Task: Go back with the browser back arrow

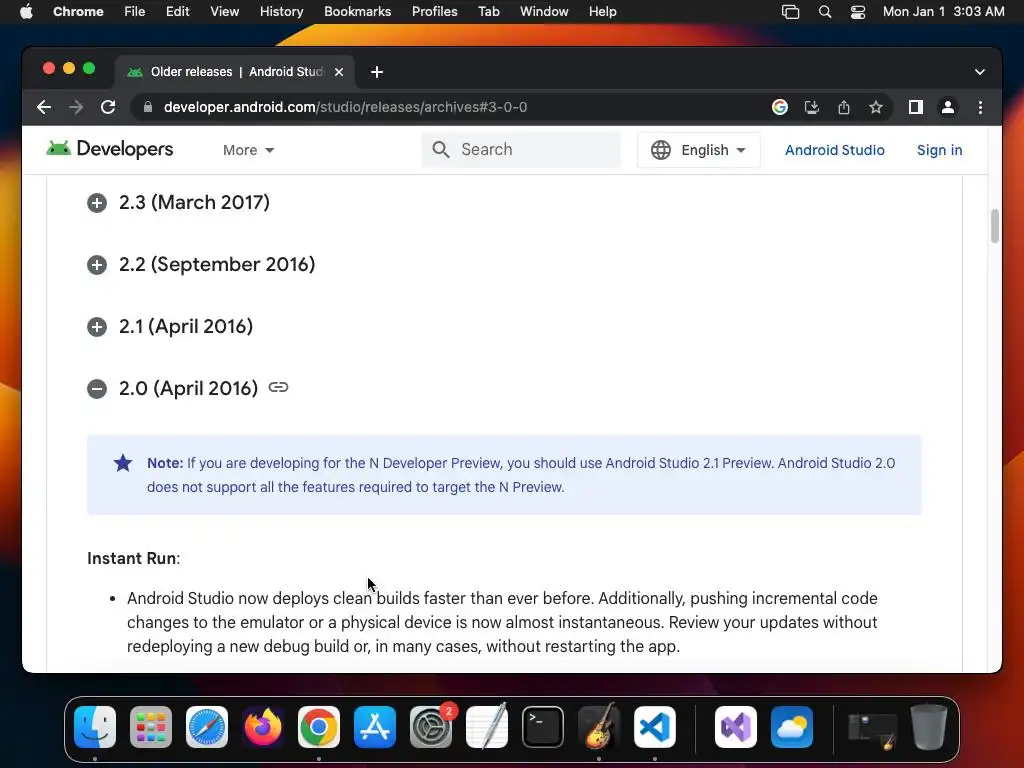Action: 44,107
